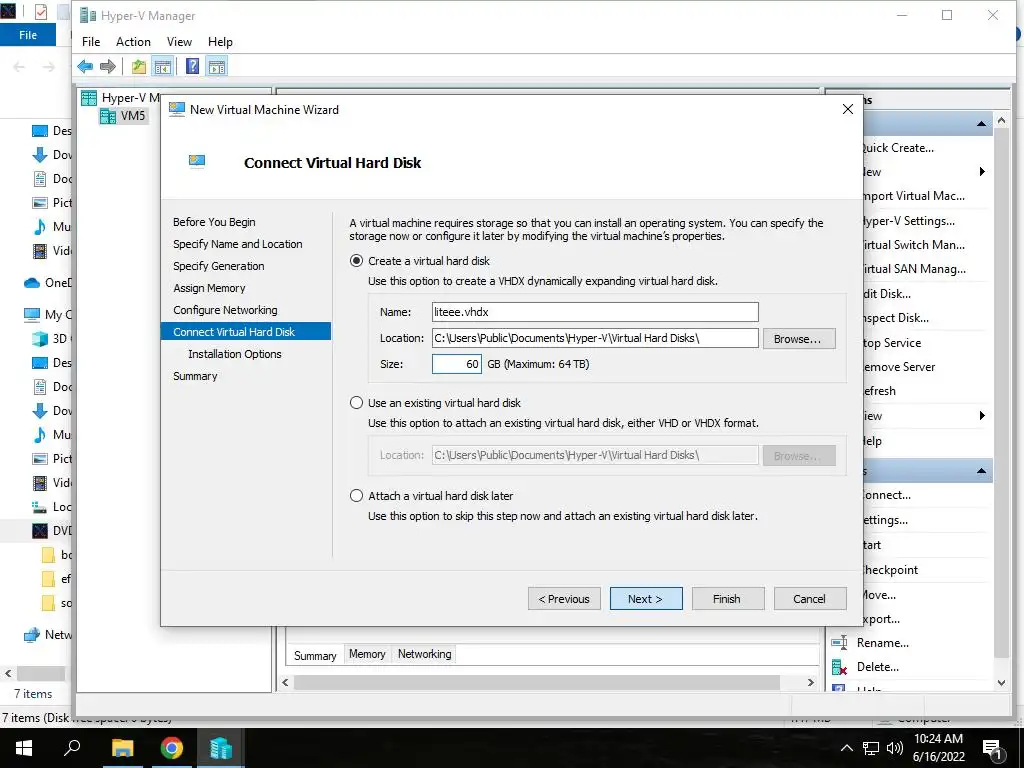1024x768 pixels.
Task: Click the details pane horizontal scrollbar
Action: click(536, 682)
